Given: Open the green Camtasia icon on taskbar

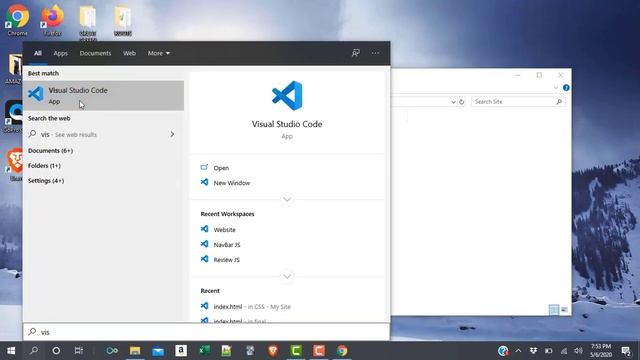Looking at the screenshot, I should pyautogui.click(x=296, y=351).
